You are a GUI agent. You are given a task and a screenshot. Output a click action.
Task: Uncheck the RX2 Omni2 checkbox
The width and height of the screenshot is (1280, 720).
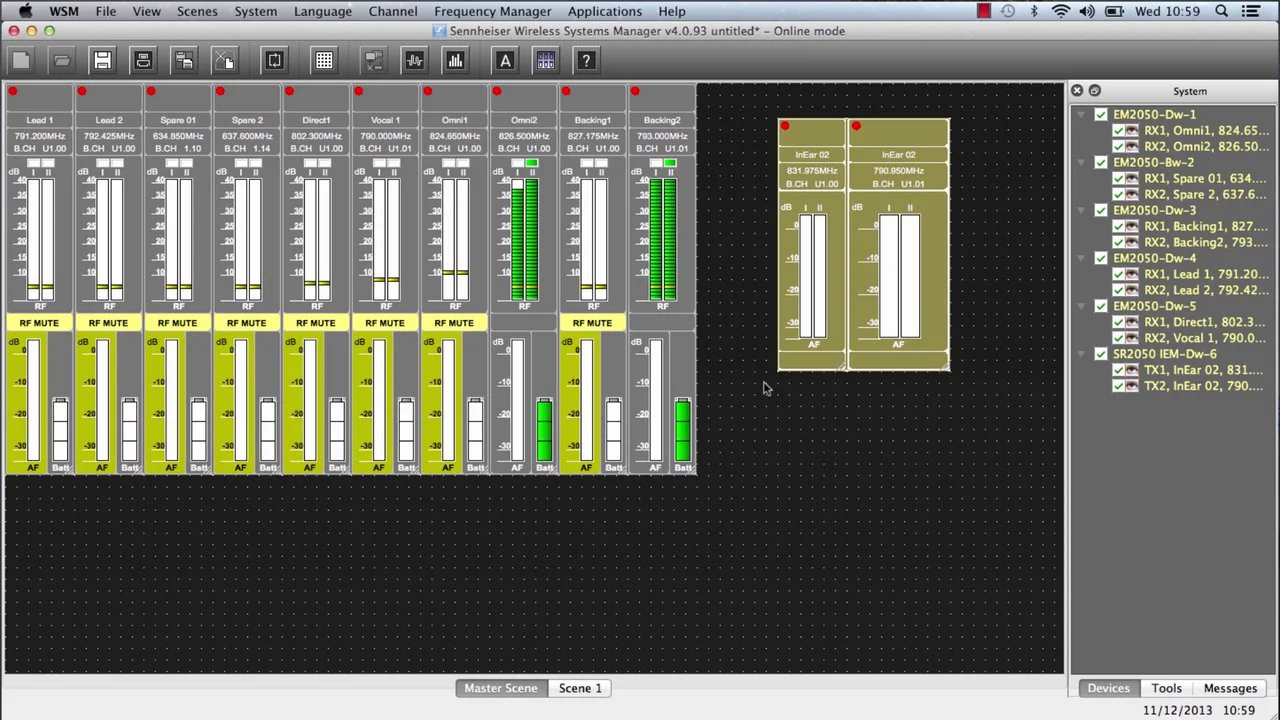point(1118,147)
